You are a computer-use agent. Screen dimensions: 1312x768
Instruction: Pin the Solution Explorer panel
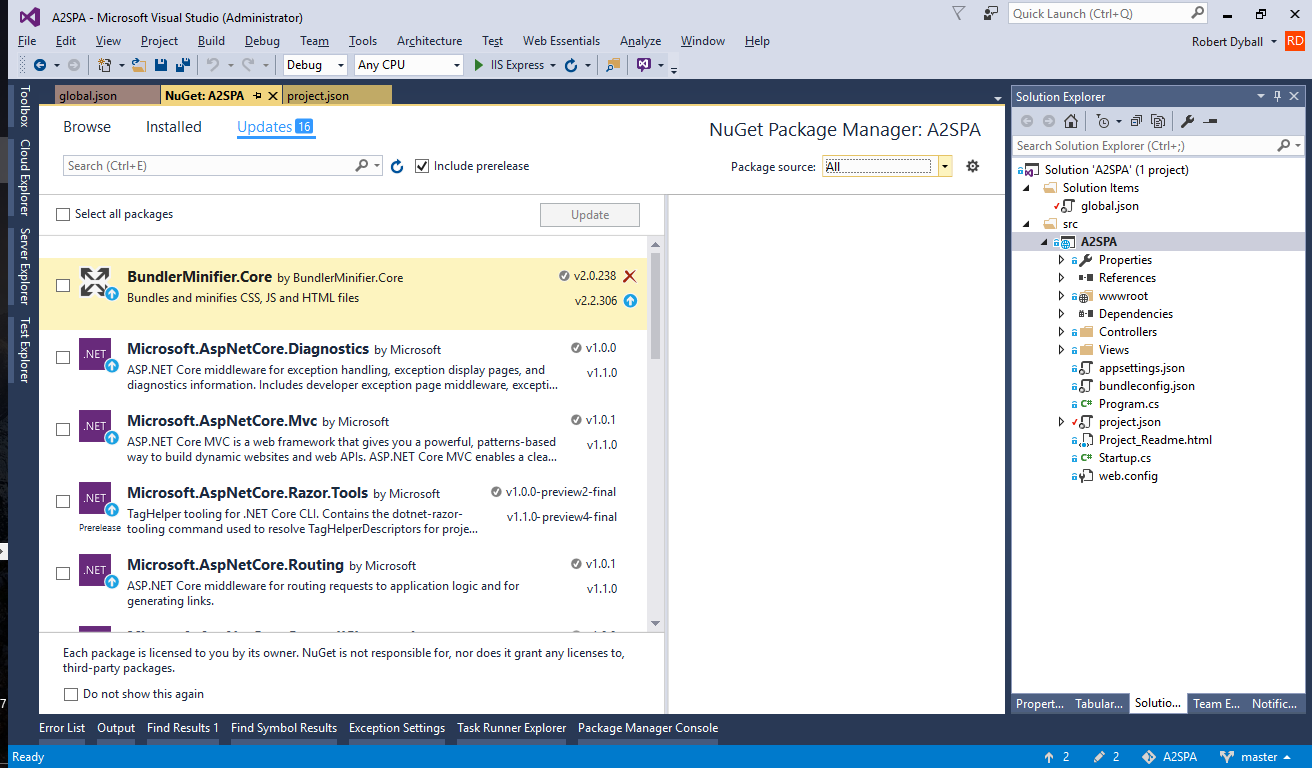tap(1277, 96)
